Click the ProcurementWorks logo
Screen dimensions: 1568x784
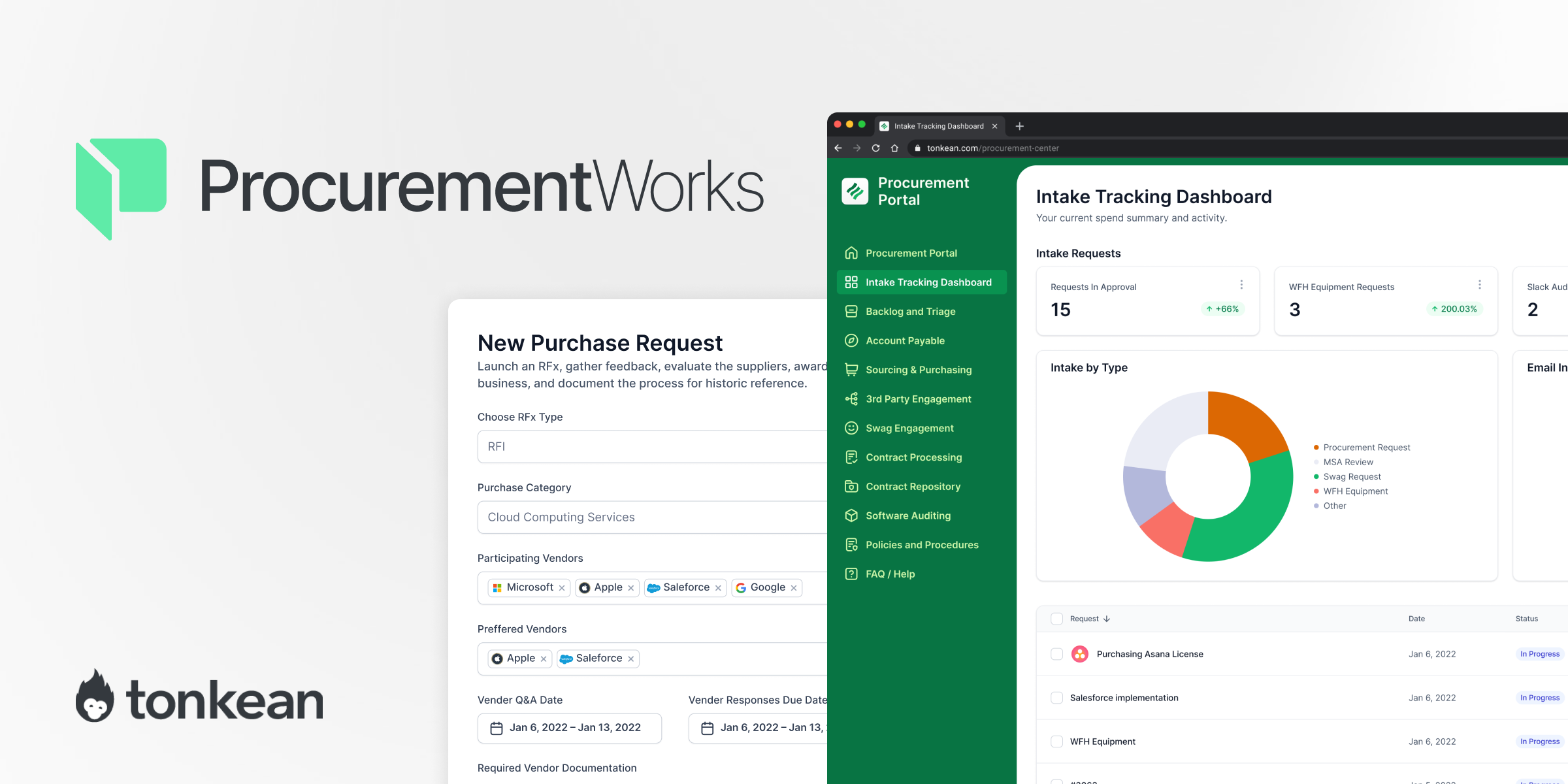click(x=420, y=189)
